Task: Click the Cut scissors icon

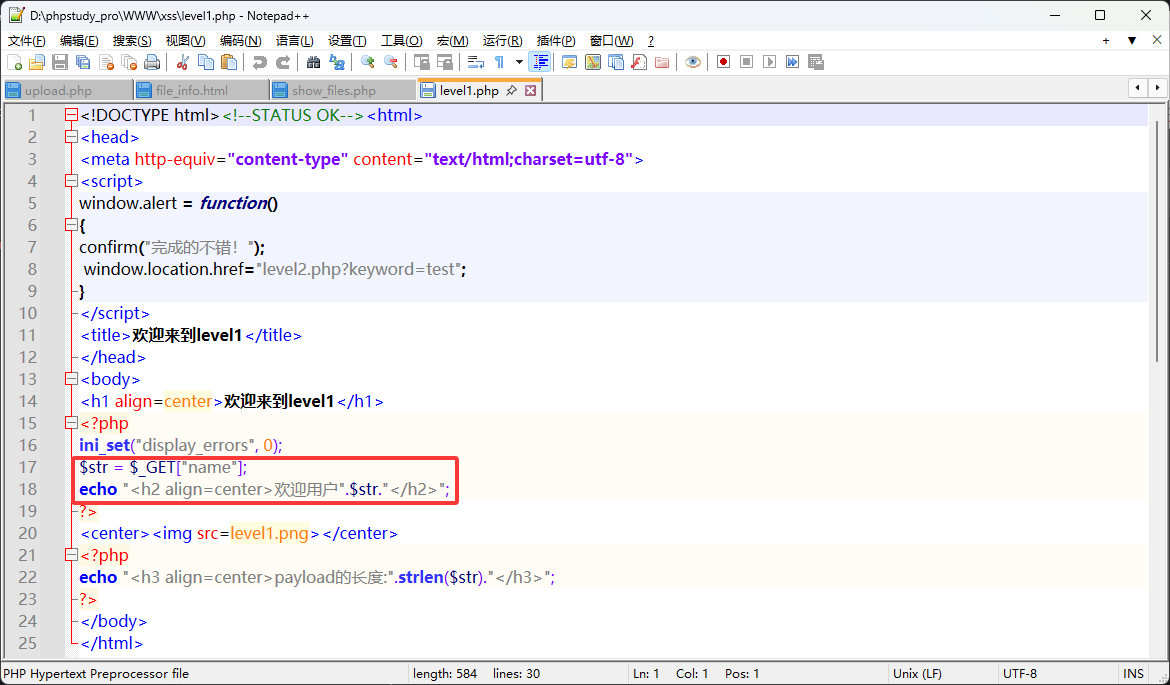Action: [x=182, y=62]
